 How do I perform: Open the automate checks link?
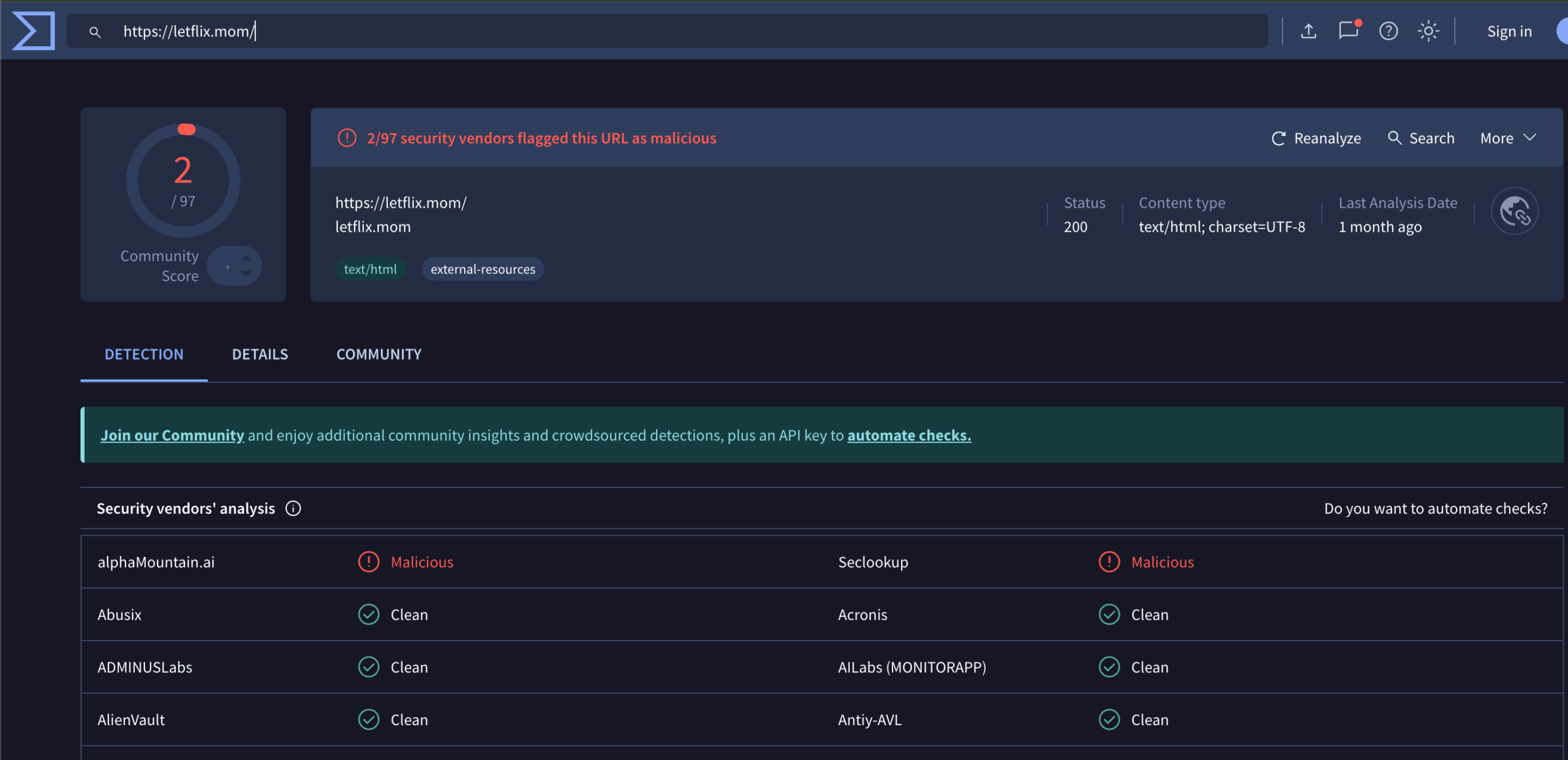(909, 435)
